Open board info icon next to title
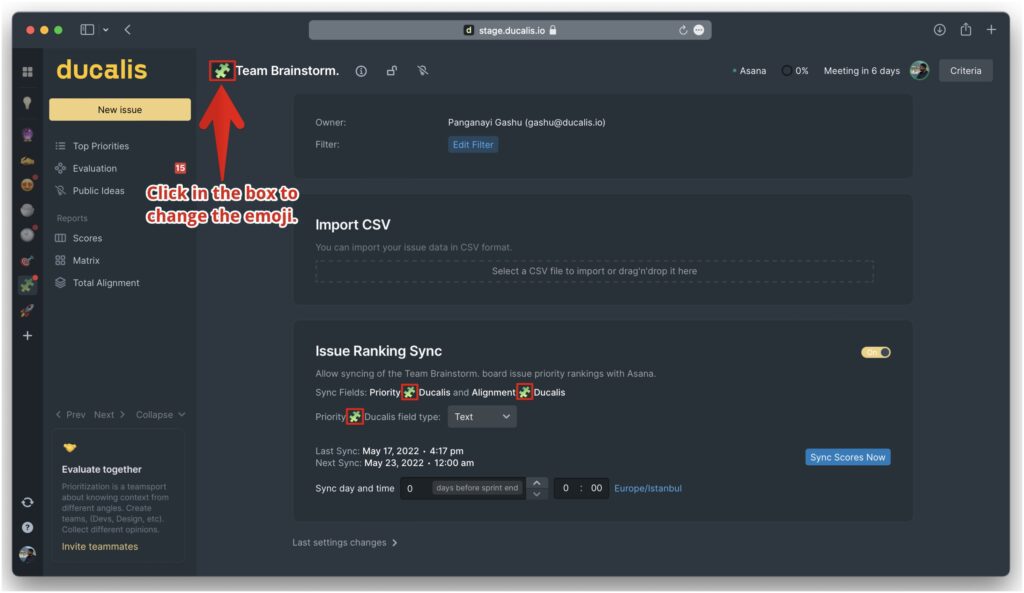The height and width of the screenshot is (593, 1024). tap(361, 71)
